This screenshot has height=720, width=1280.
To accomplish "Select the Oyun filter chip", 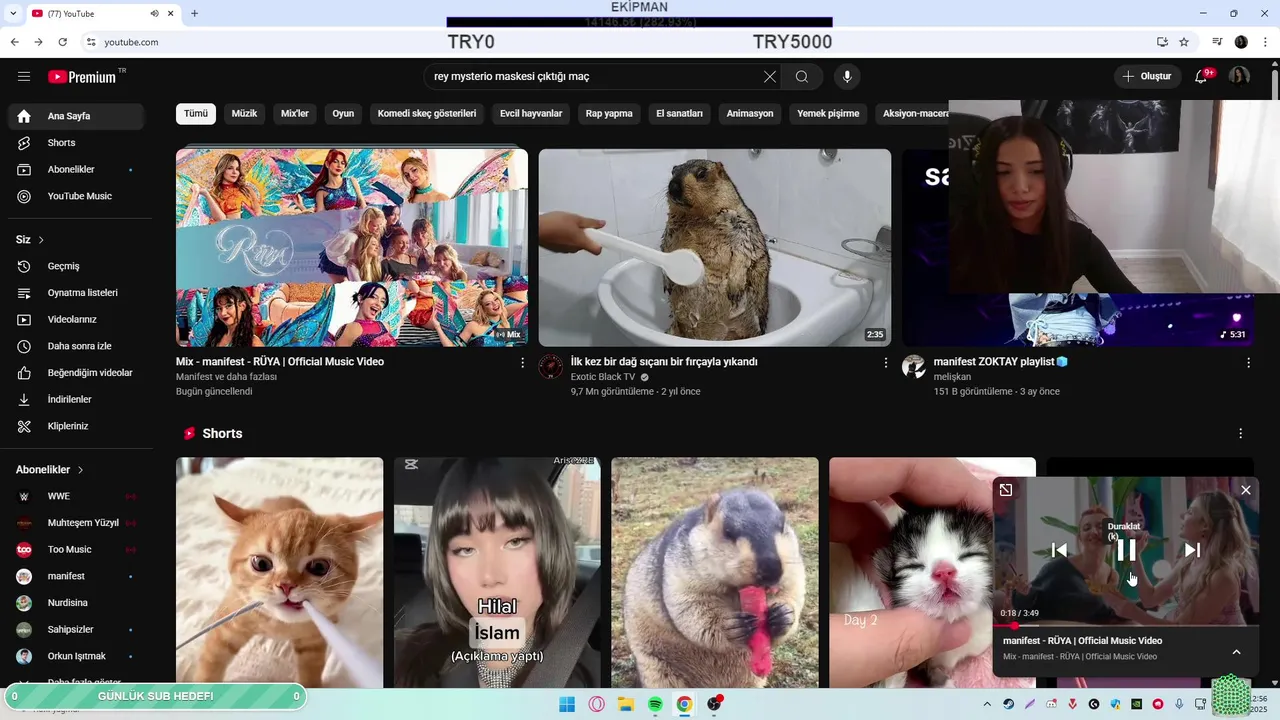I will 343,114.
